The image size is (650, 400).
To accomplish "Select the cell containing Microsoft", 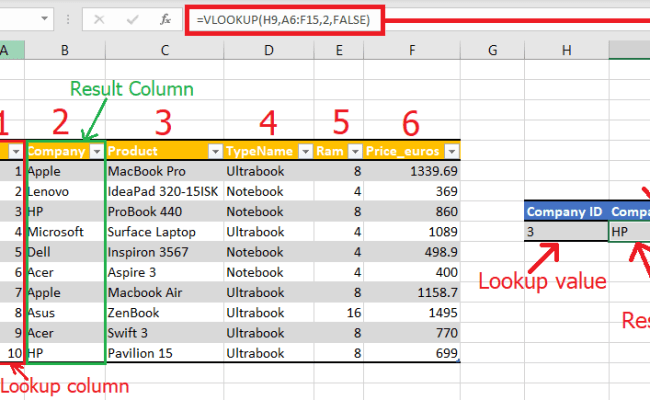I will [x=65, y=232].
